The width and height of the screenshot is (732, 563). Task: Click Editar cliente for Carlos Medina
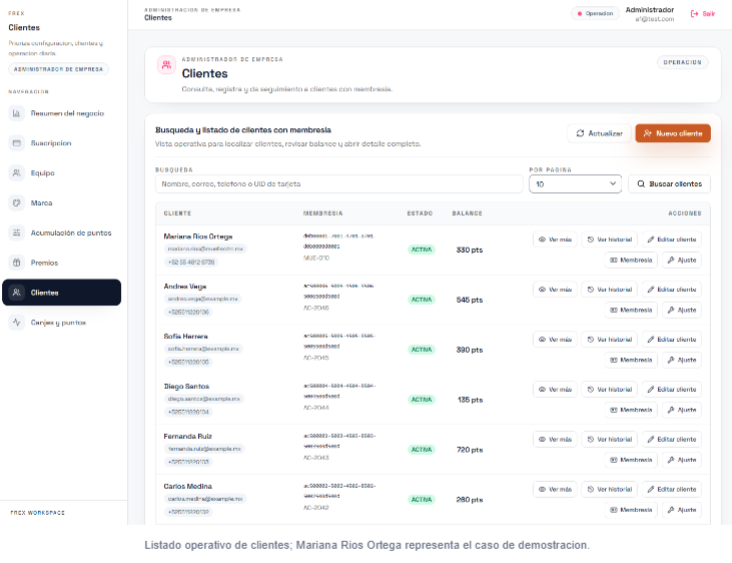click(671, 489)
